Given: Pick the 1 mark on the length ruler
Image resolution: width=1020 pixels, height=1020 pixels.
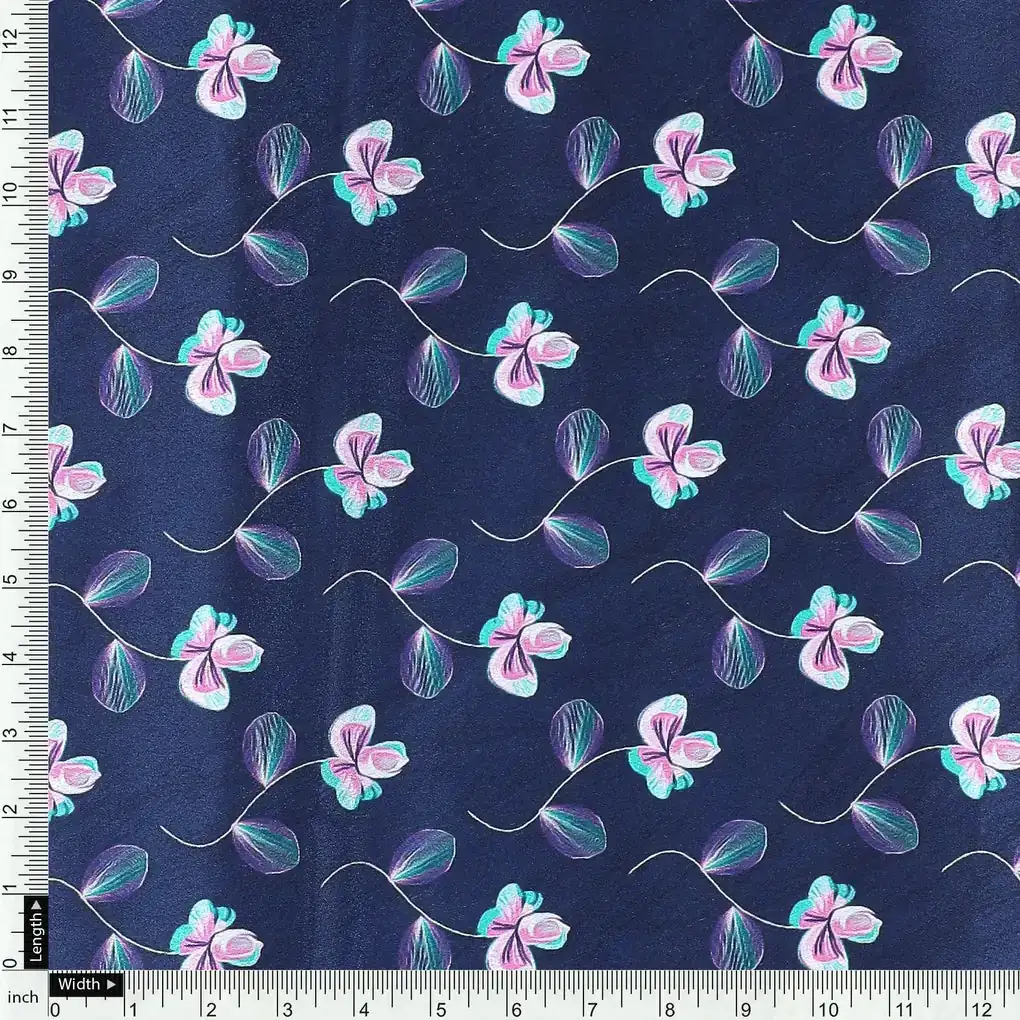Looking at the screenshot, I should pyautogui.click(x=9, y=889).
